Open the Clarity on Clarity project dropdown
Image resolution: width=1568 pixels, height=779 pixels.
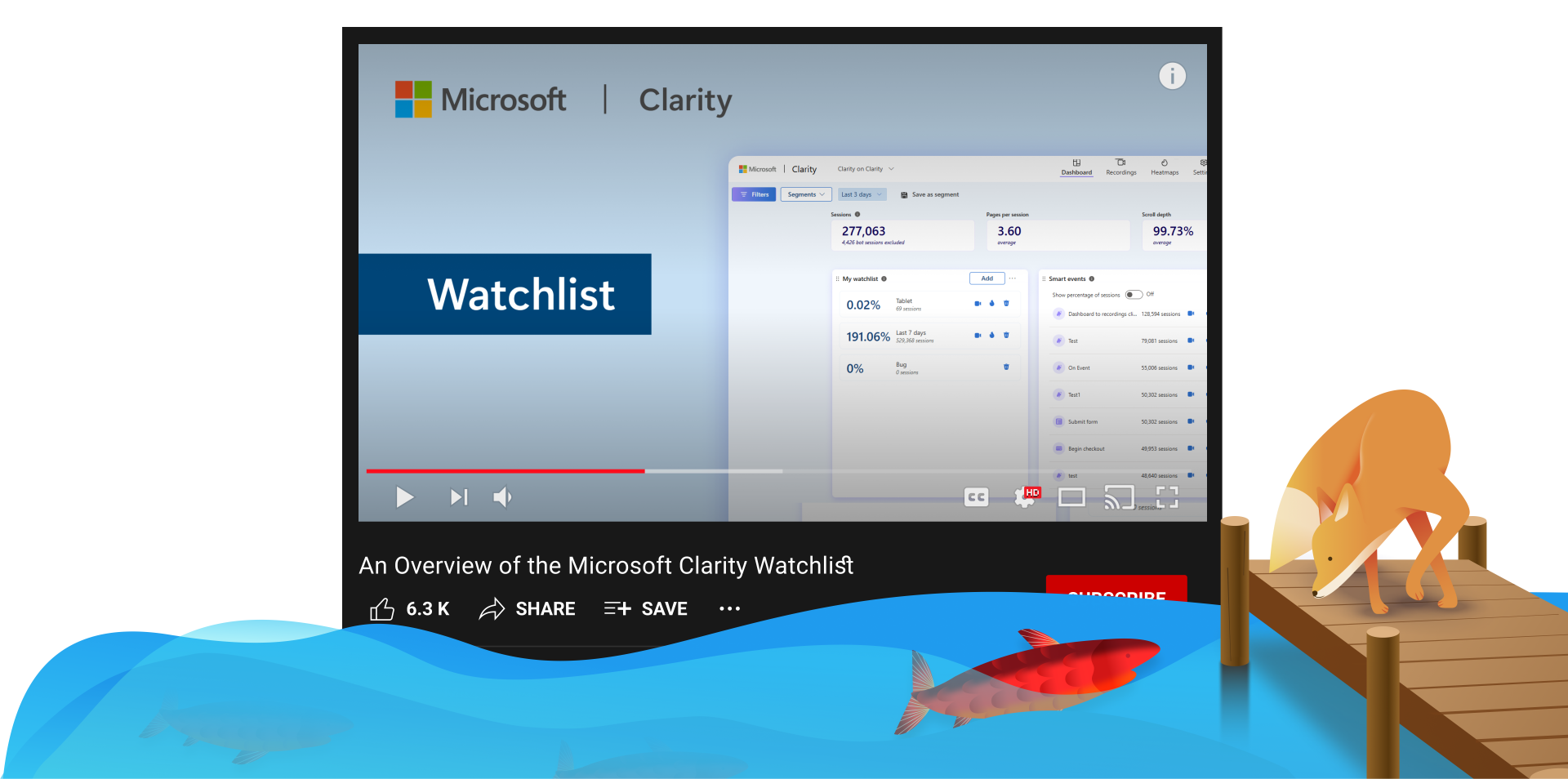click(866, 169)
